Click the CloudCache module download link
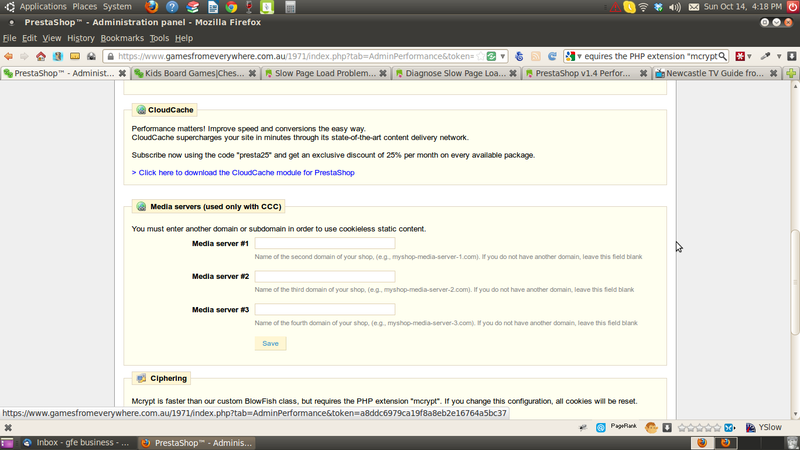Viewport: 800px width, 450px height. (x=243, y=172)
